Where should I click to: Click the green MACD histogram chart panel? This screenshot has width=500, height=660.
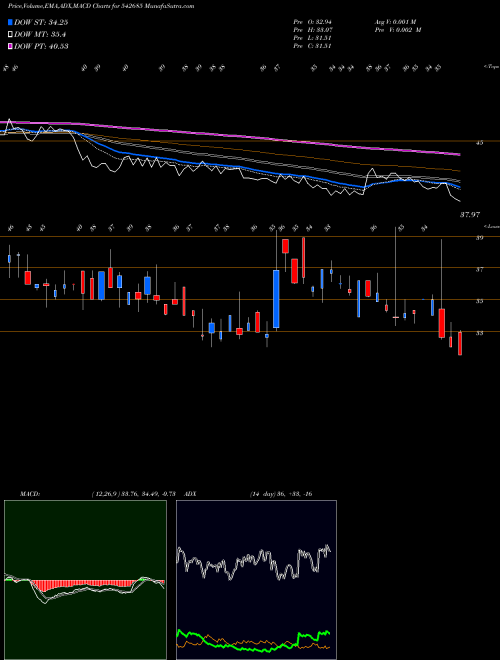pyautogui.click(x=85, y=580)
